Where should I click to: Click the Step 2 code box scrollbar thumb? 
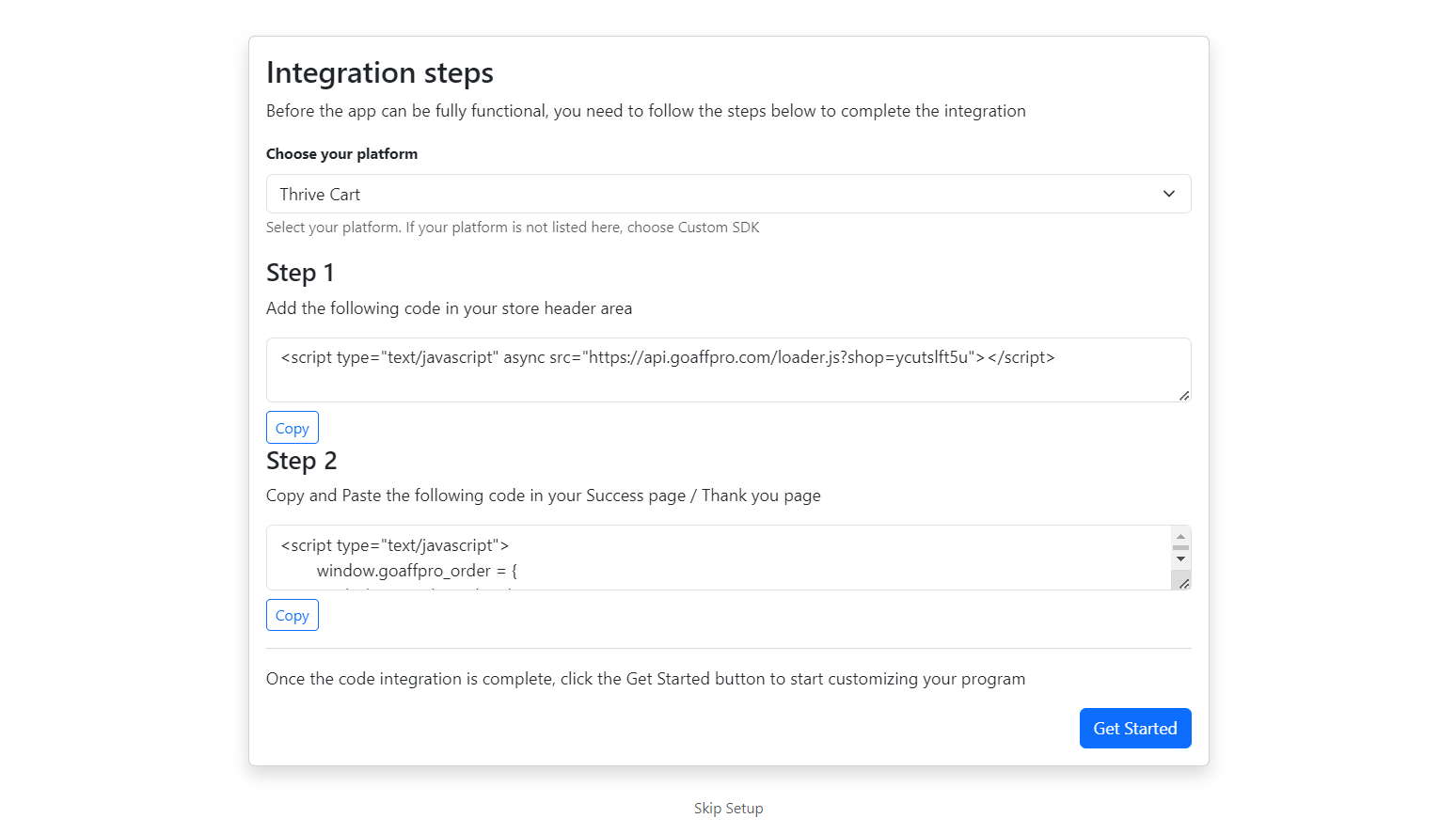(x=1180, y=547)
